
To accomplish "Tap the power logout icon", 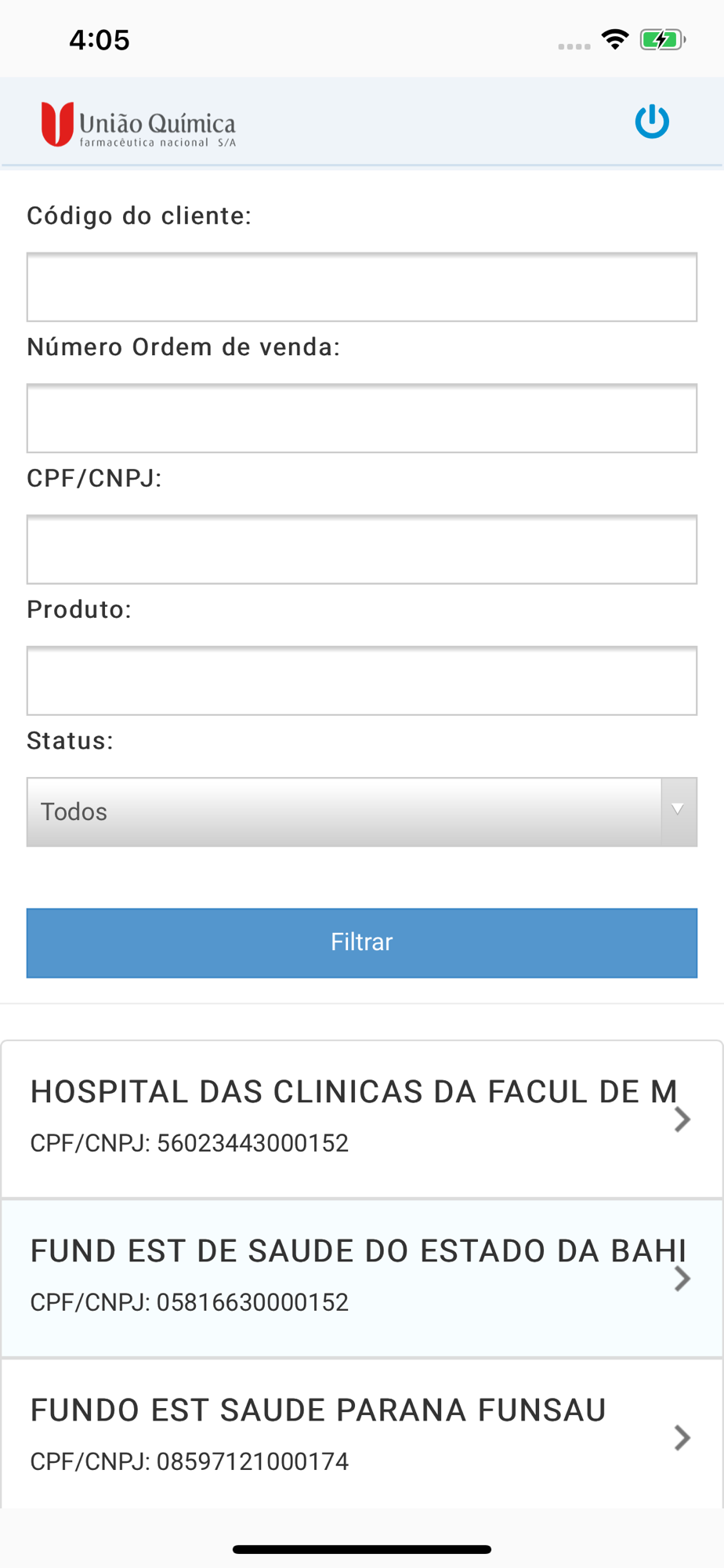I will (x=651, y=122).
